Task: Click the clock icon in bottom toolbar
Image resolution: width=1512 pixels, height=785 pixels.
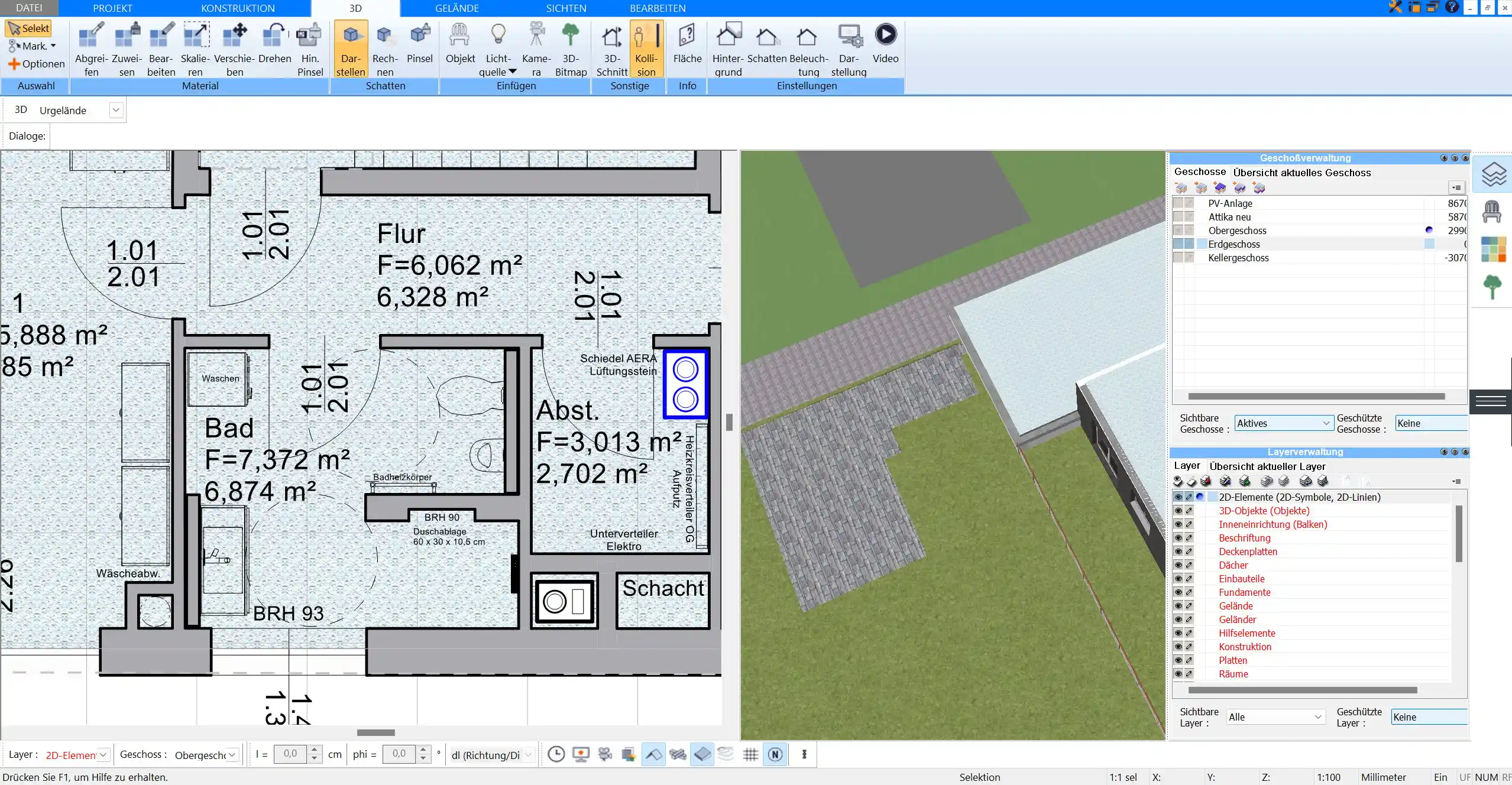Action: 556,754
